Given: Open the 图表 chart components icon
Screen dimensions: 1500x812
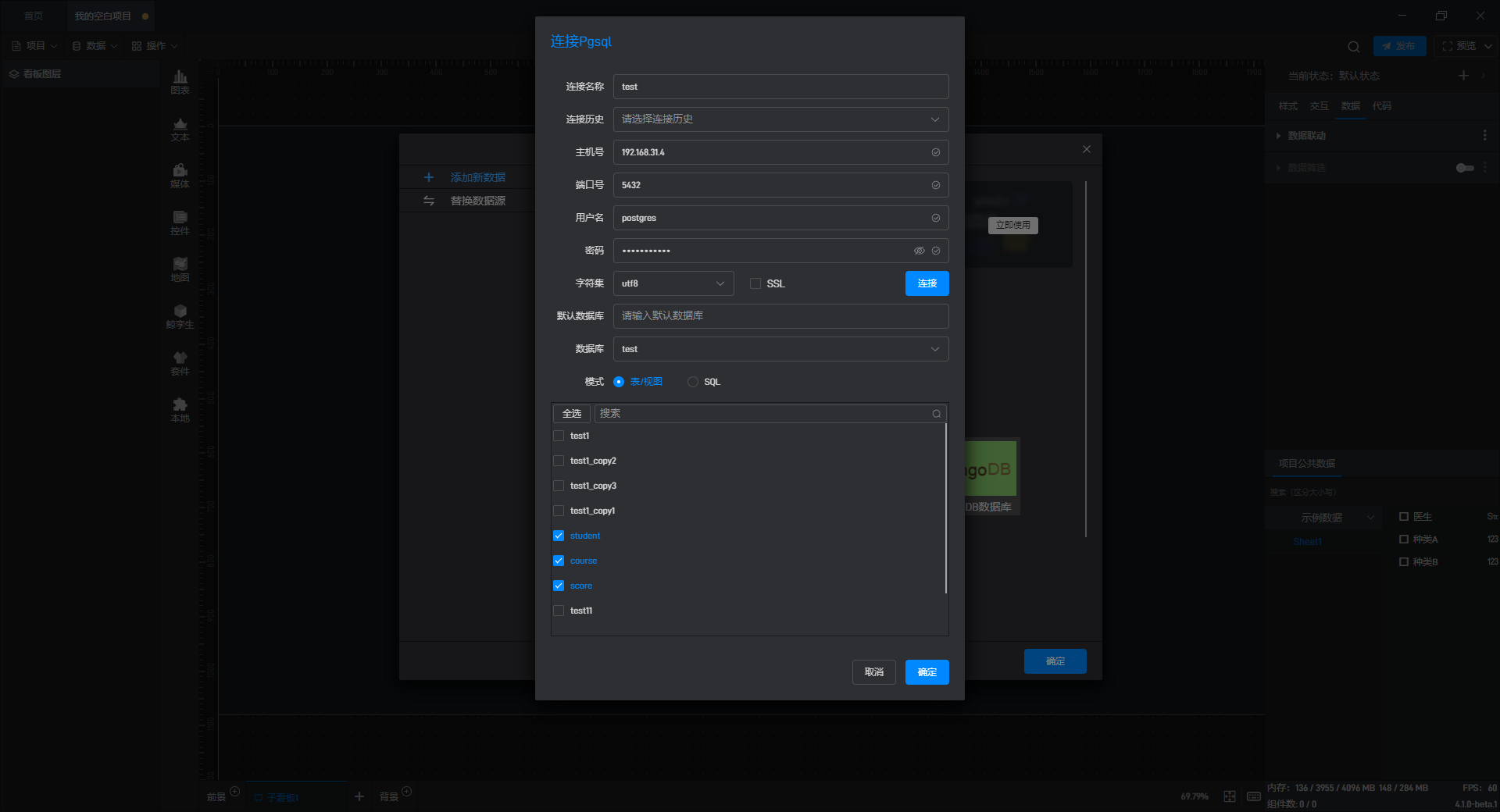Looking at the screenshot, I should tap(180, 81).
